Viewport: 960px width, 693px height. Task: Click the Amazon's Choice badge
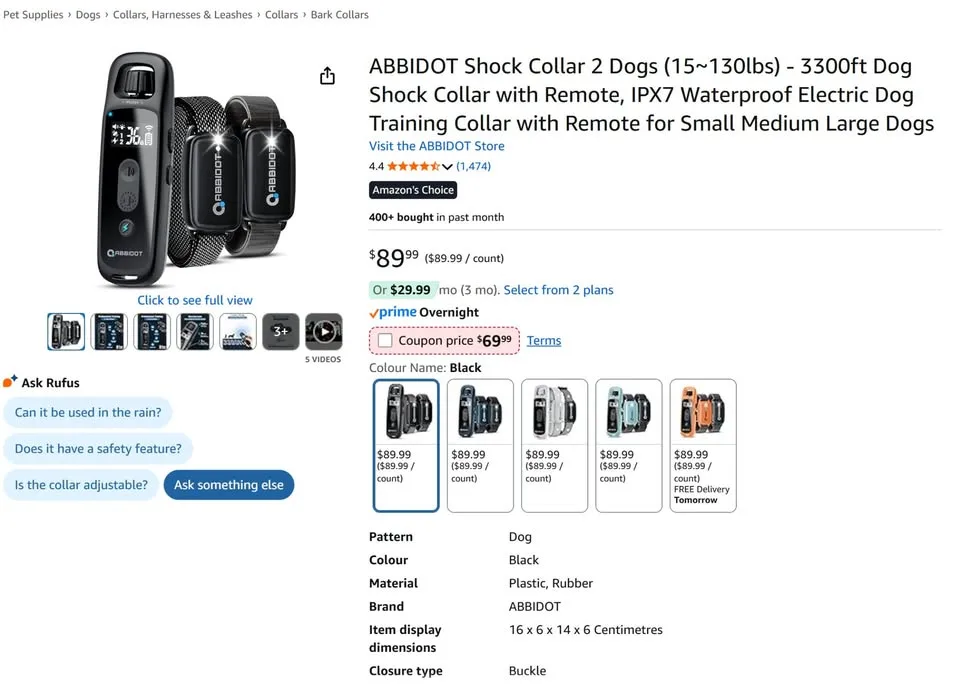tap(412, 190)
